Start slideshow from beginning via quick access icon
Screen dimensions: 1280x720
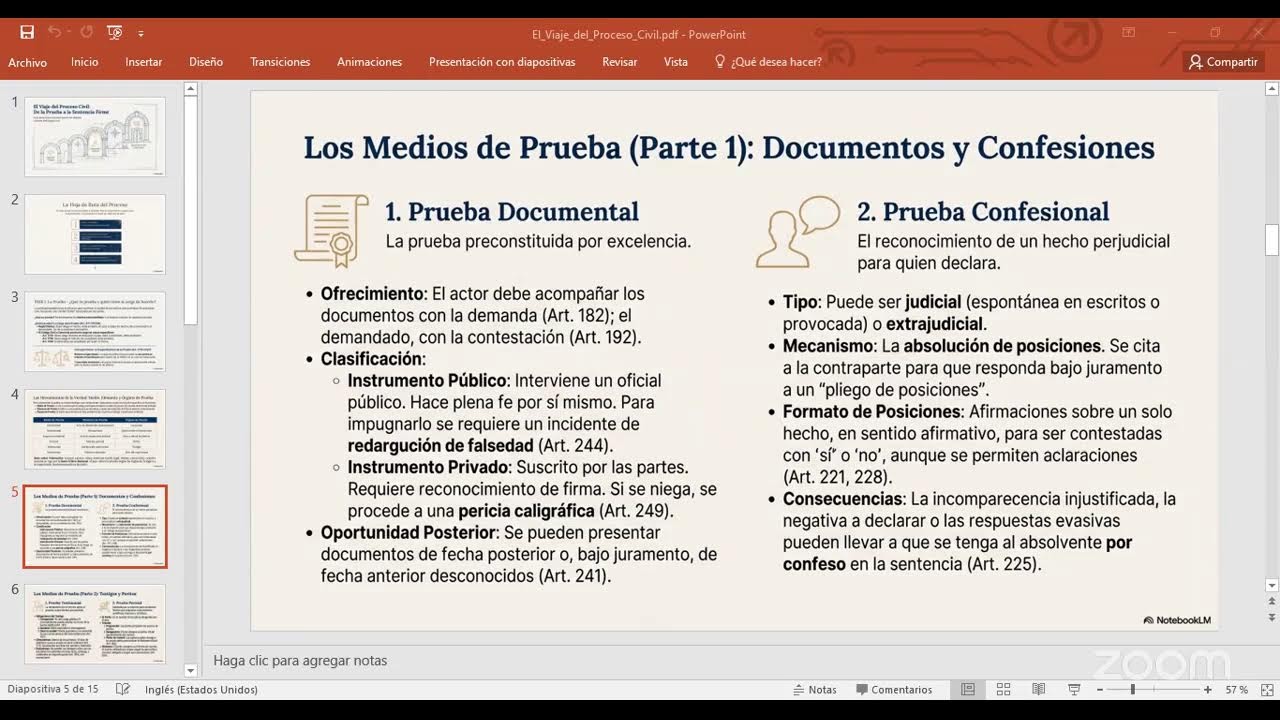[114, 33]
